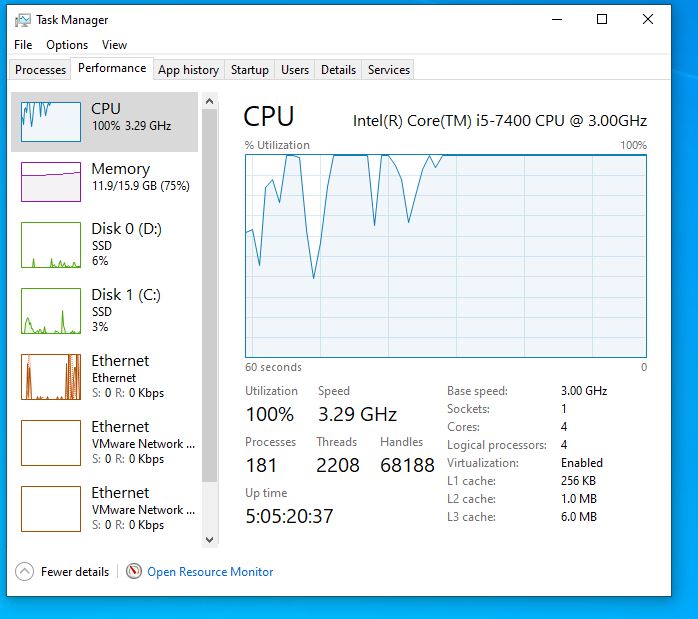698x619 pixels.
Task: Click the CPU utilization graph area
Action: tap(446, 255)
